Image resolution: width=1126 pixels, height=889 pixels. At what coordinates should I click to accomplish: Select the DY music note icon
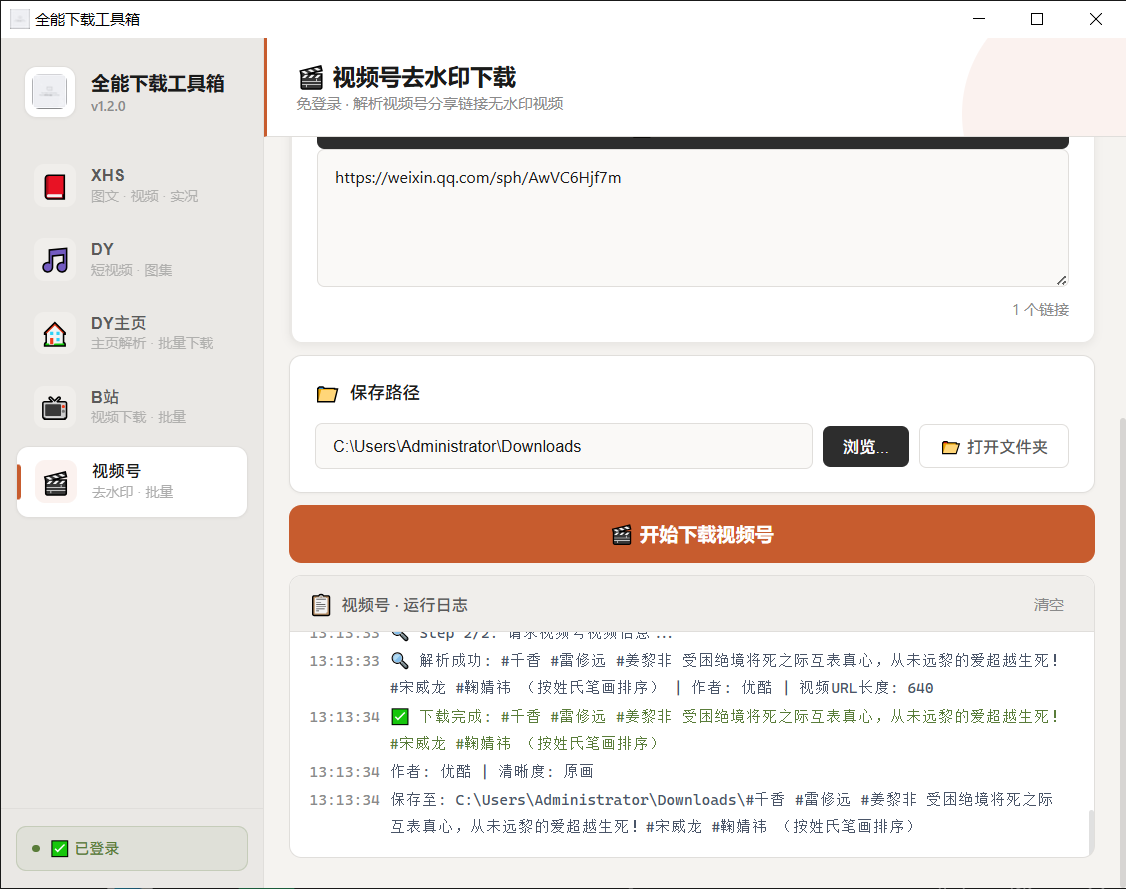[55, 259]
